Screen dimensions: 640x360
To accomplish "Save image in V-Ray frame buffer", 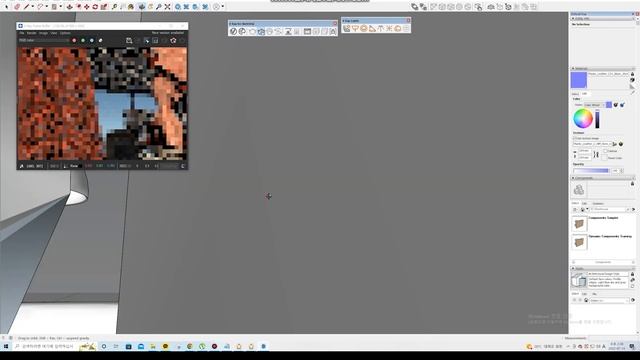I will pos(129,40).
